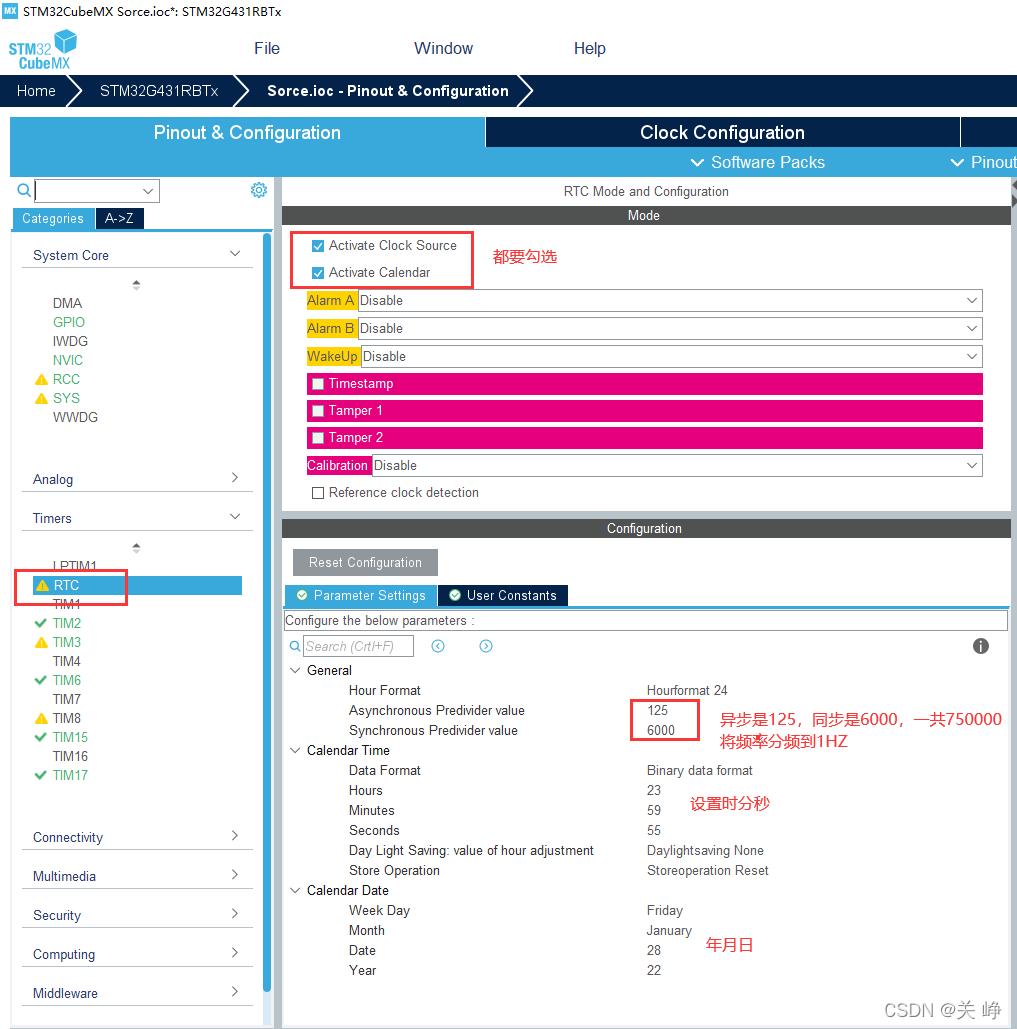1017x1029 pixels.
Task: Open the gear settings icon in categories panel
Action: pyautogui.click(x=259, y=190)
